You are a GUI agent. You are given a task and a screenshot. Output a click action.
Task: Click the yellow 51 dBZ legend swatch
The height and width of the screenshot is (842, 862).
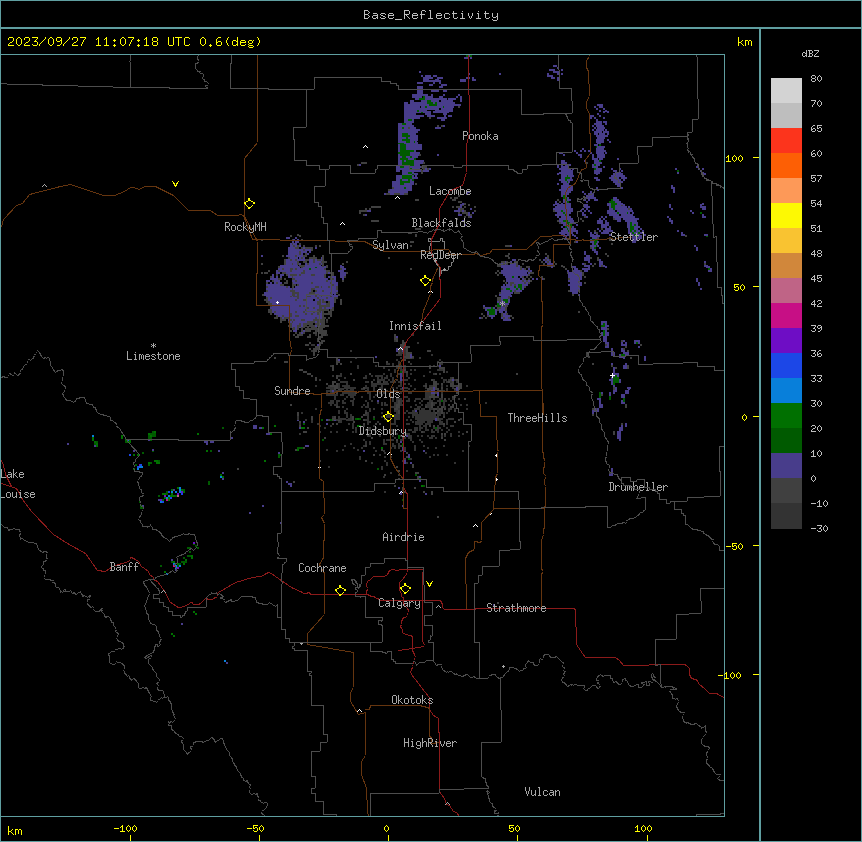[x=786, y=215]
